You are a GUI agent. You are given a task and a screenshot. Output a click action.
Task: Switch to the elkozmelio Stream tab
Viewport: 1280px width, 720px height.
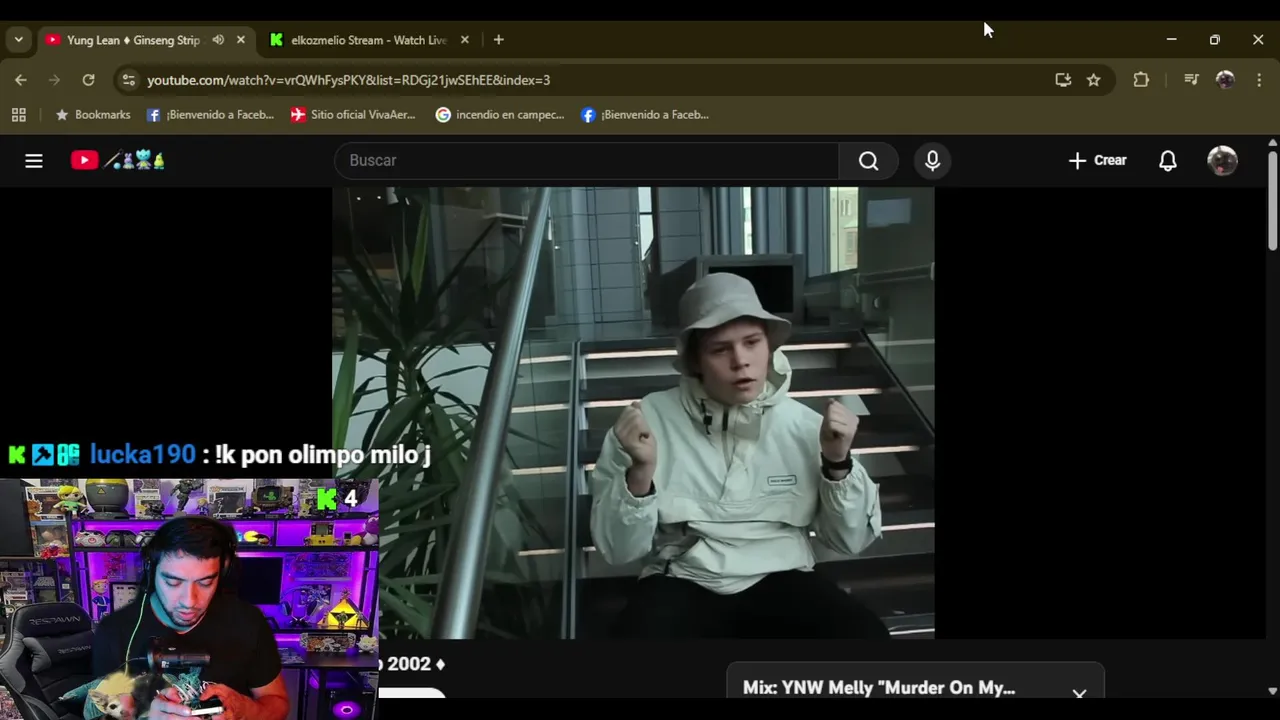tap(368, 40)
